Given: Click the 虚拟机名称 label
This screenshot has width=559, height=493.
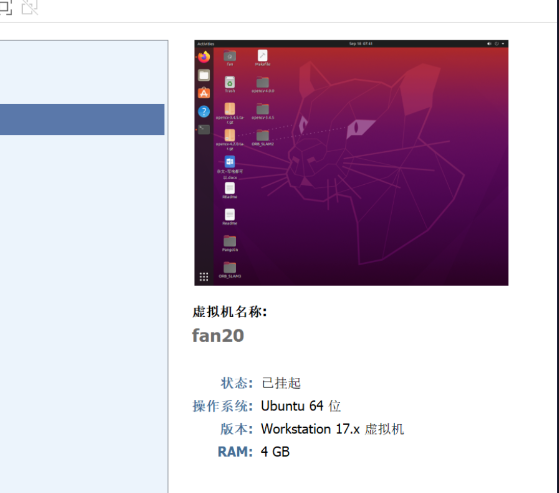Looking at the screenshot, I should coord(230,312).
